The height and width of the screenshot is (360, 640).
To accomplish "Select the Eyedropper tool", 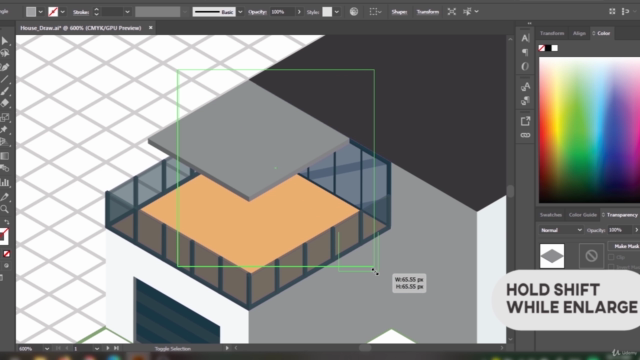I will click(x=4, y=197).
